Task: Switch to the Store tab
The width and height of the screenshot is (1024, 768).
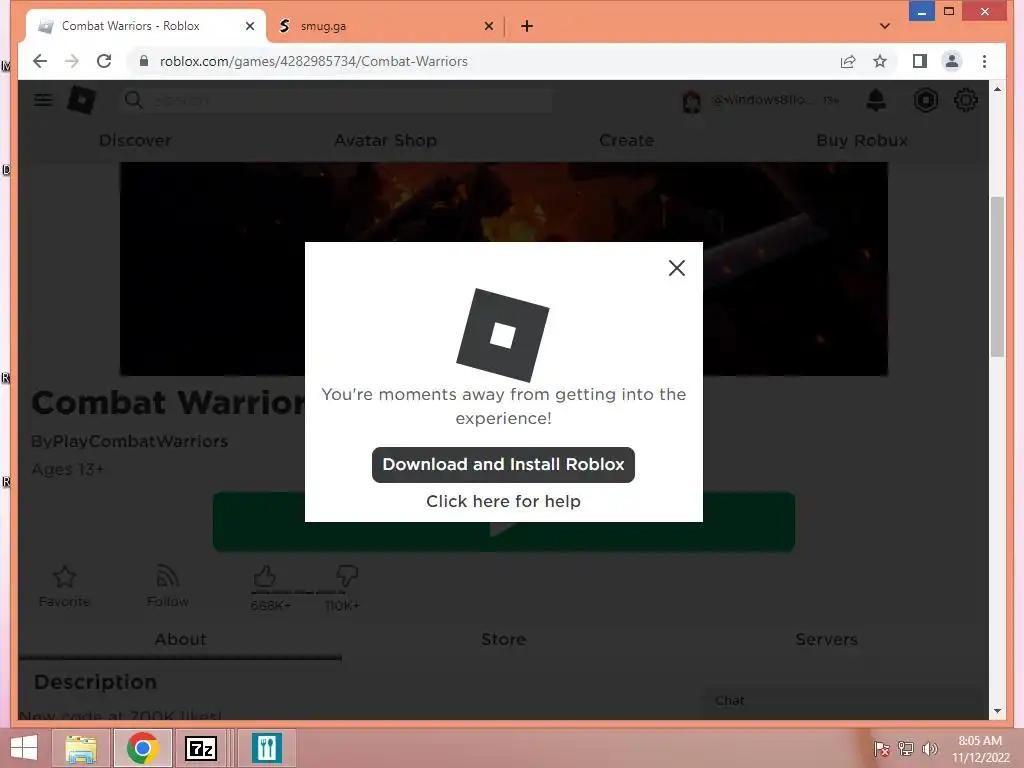Action: click(x=504, y=639)
